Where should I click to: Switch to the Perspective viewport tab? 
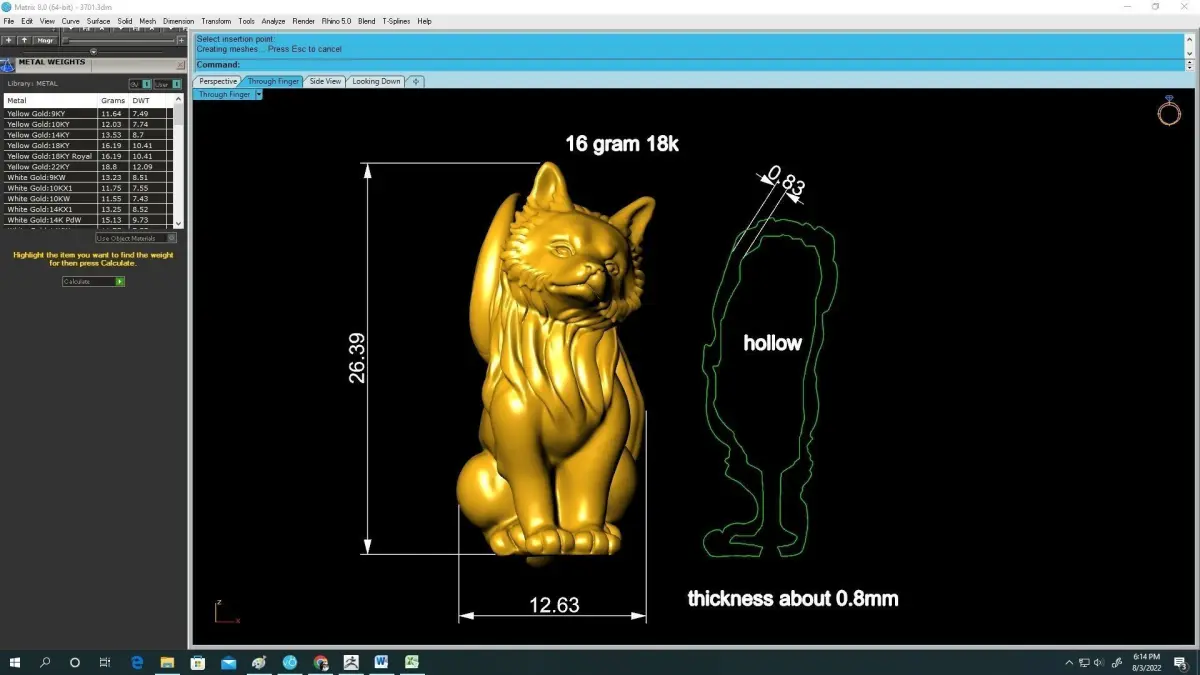pos(218,81)
